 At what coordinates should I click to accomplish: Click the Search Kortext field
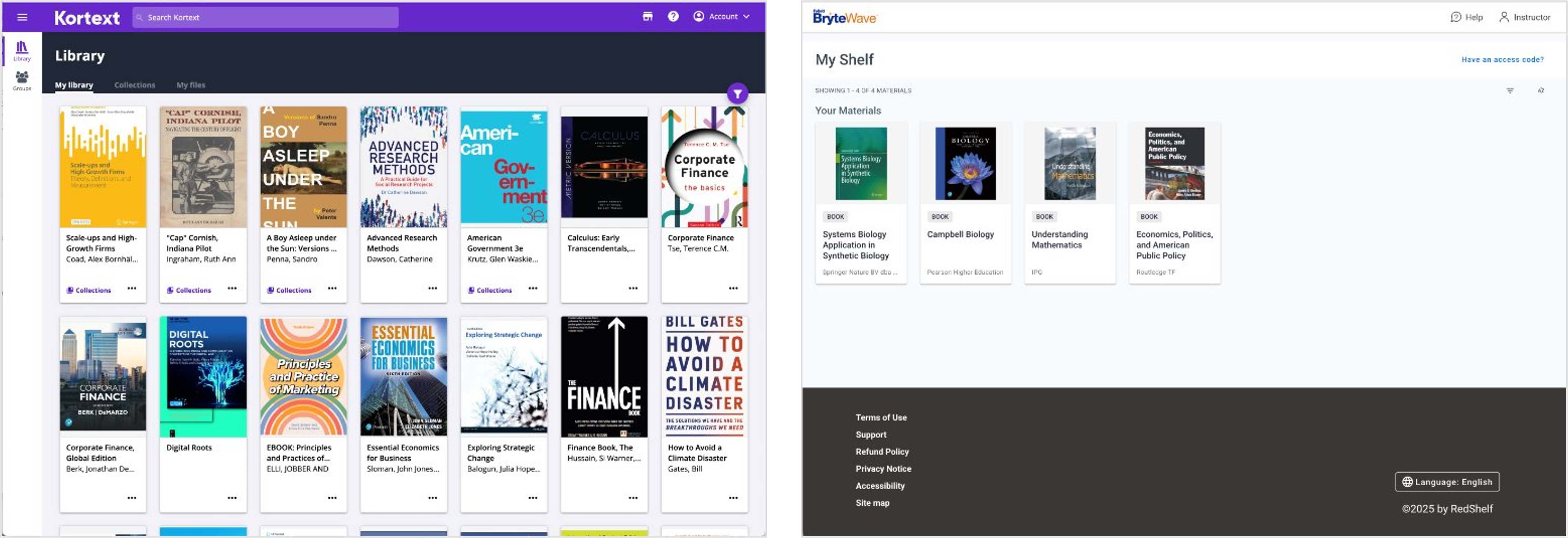[x=265, y=17]
